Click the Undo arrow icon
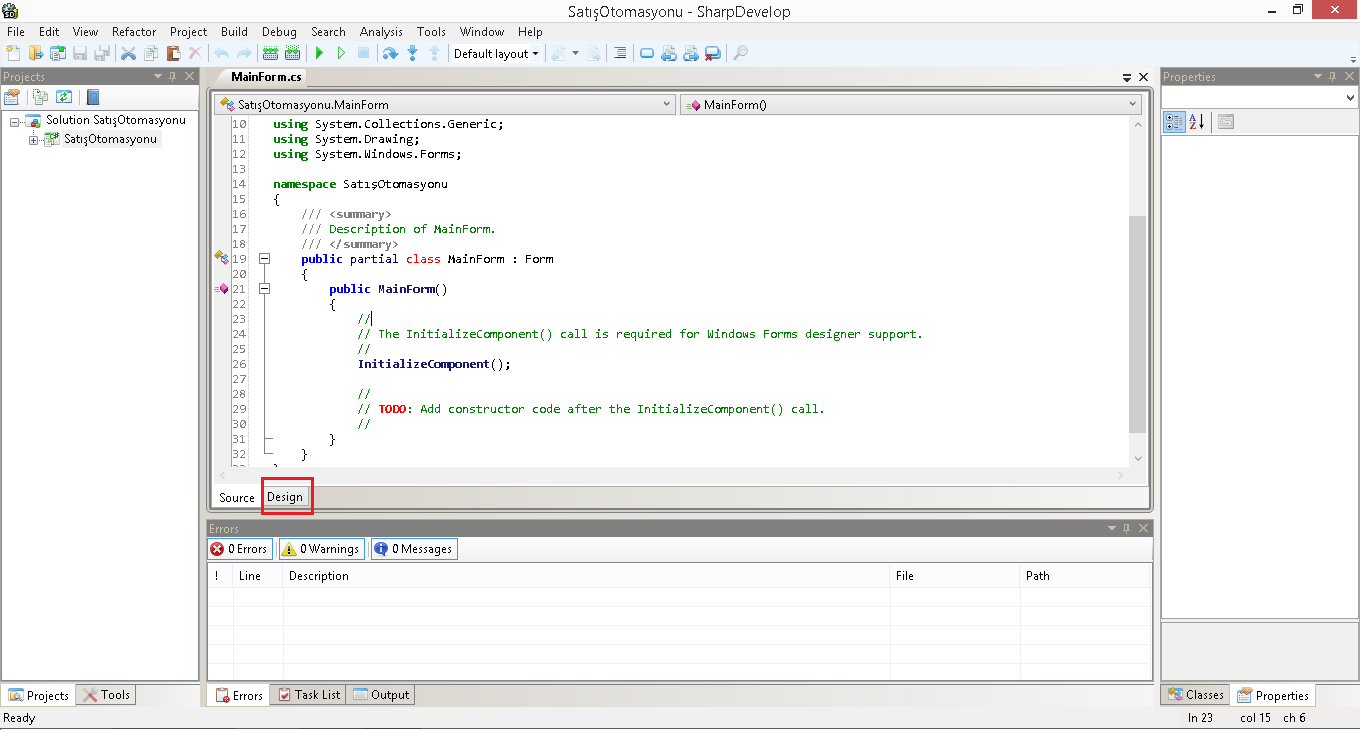Viewport: 1360px width, 730px height. coord(221,53)
